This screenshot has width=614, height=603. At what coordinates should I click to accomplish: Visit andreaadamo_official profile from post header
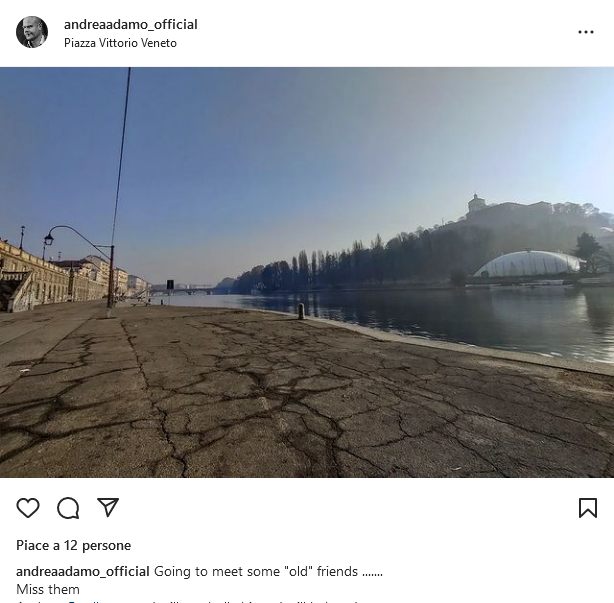click(x=131, y=24)
